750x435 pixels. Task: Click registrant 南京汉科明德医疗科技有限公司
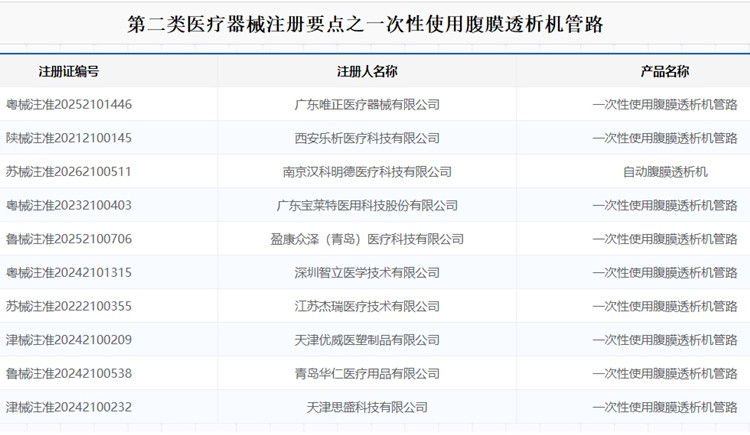point(367,171)
